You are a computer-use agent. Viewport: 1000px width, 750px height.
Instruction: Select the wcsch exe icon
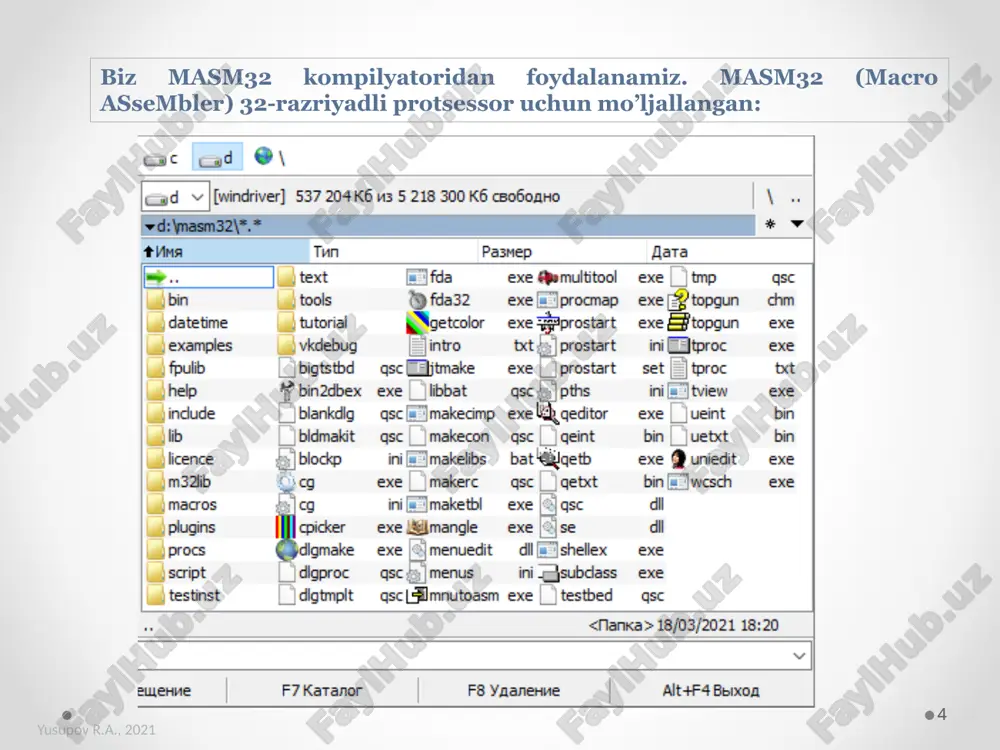(679, 482)
